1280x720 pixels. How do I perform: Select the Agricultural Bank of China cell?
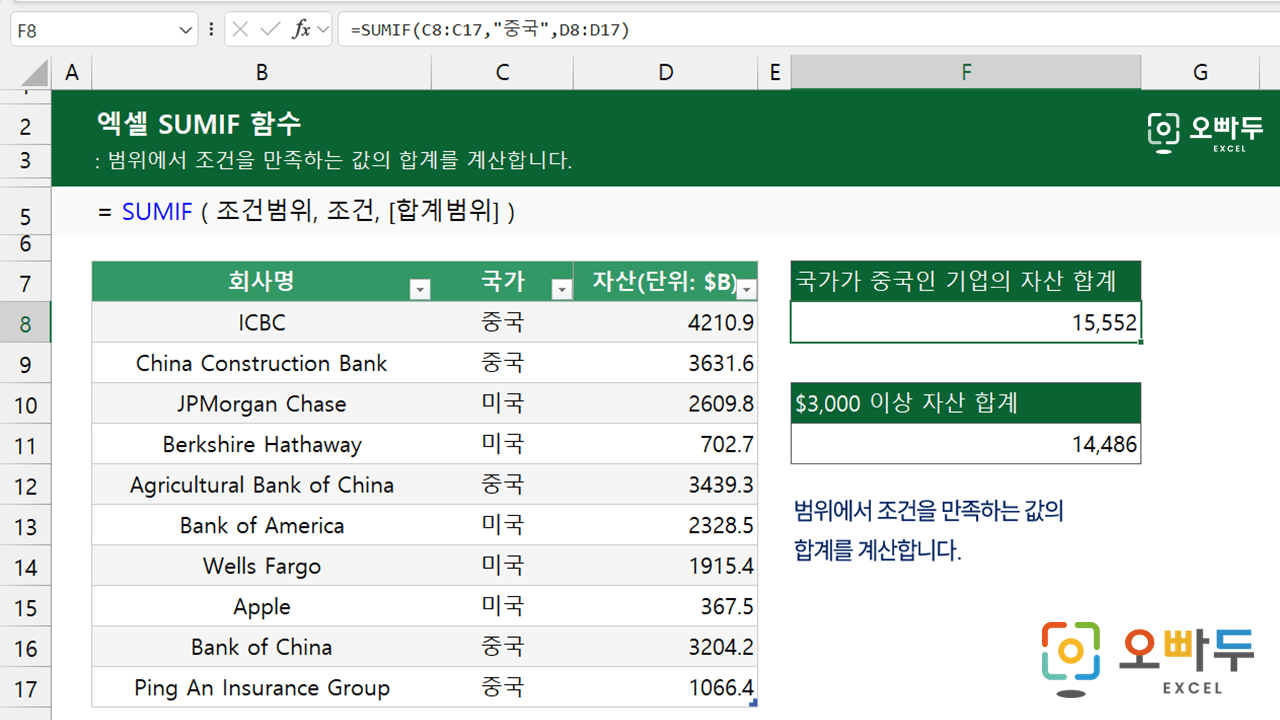coord(261,485)
